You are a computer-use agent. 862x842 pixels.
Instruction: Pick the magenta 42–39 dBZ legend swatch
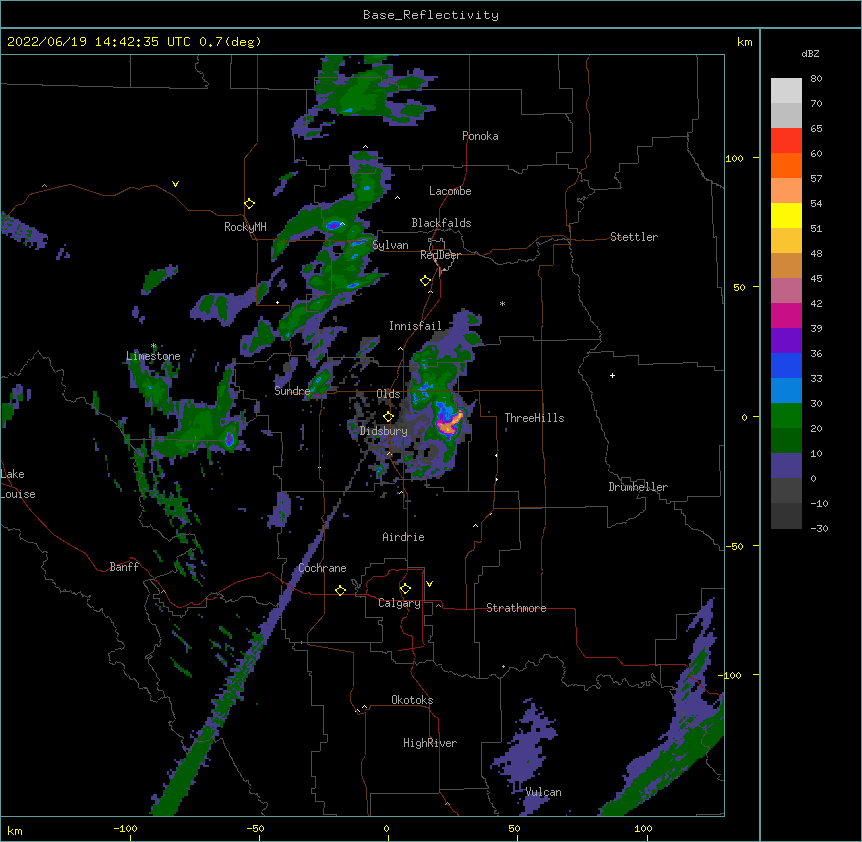click(x=786, y=315)
